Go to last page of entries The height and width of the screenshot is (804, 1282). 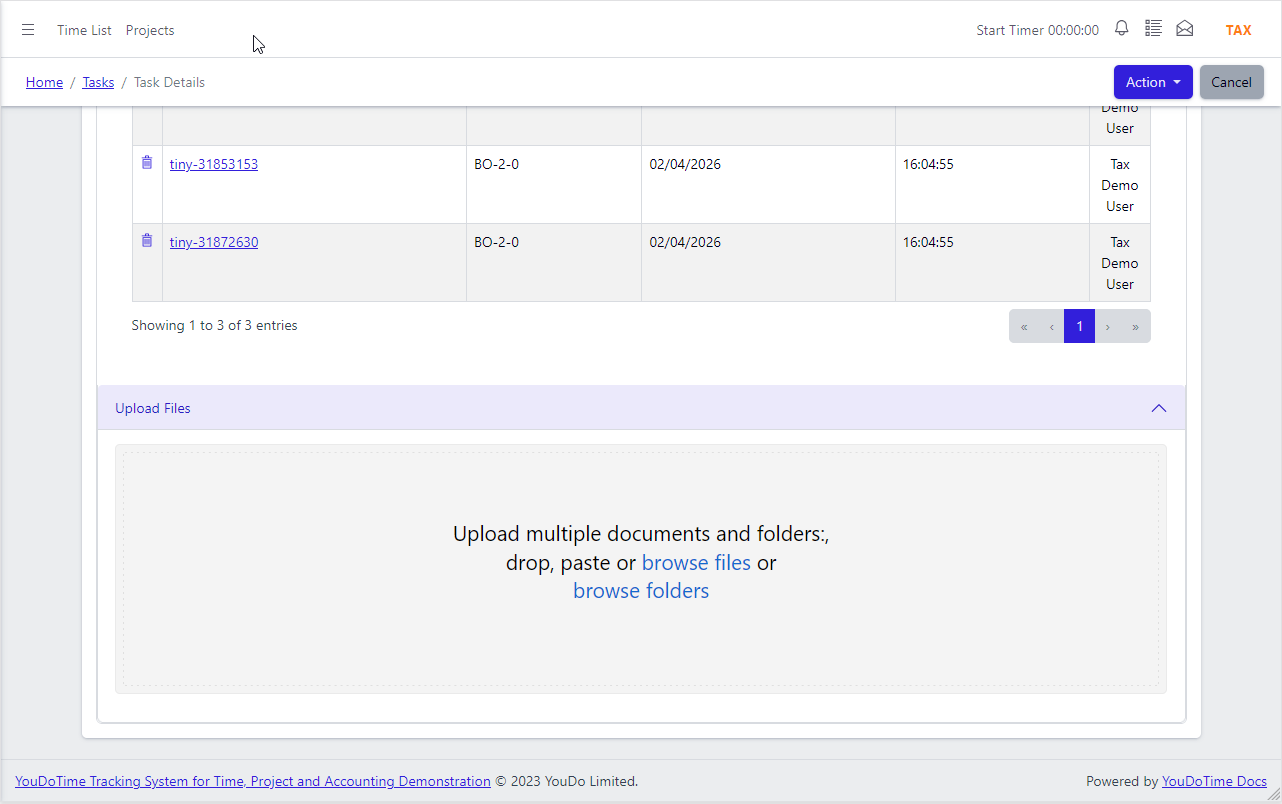point(1135,326)
